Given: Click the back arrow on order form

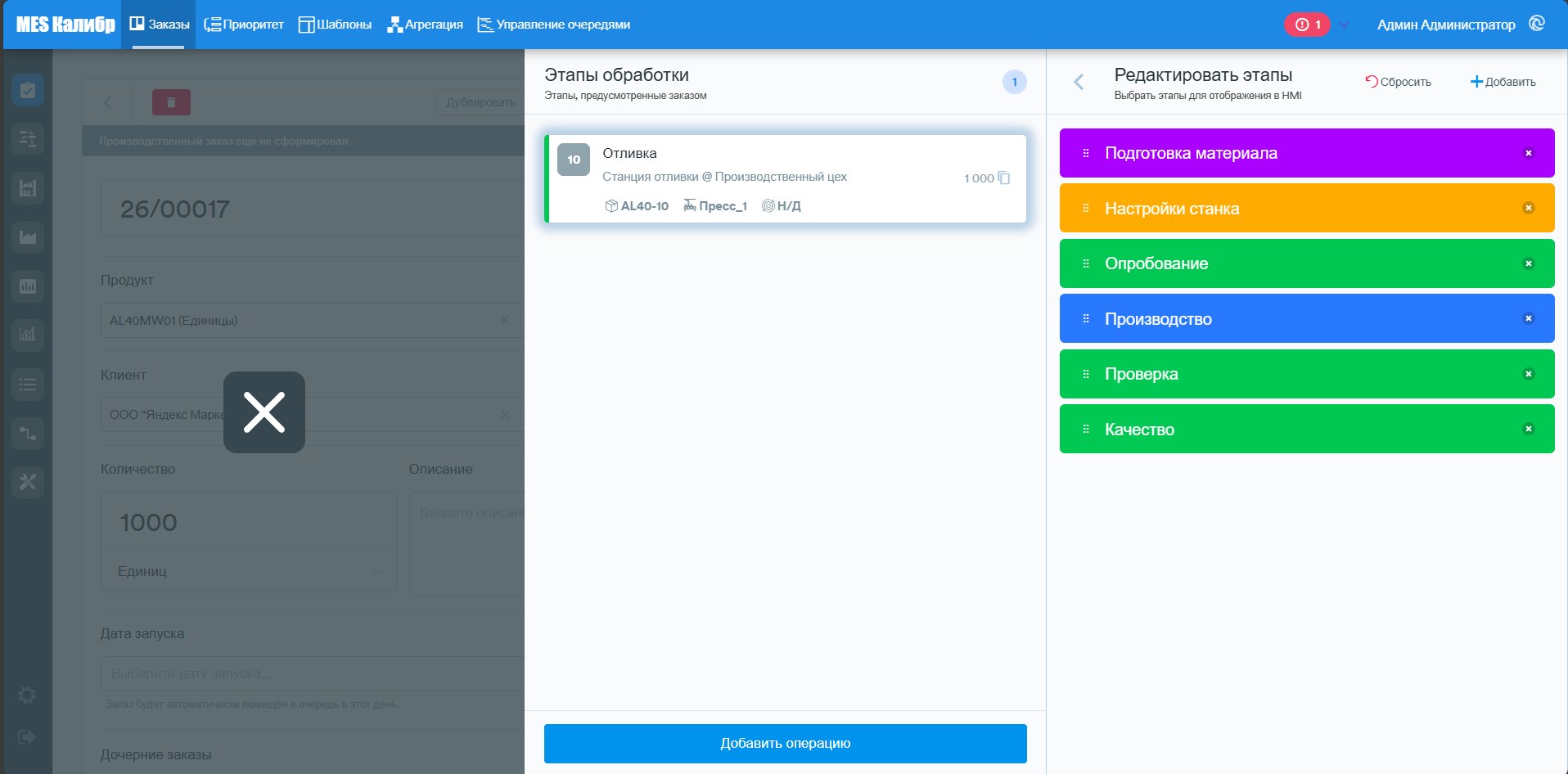Looking at the screenshot, I should [107, 102].
